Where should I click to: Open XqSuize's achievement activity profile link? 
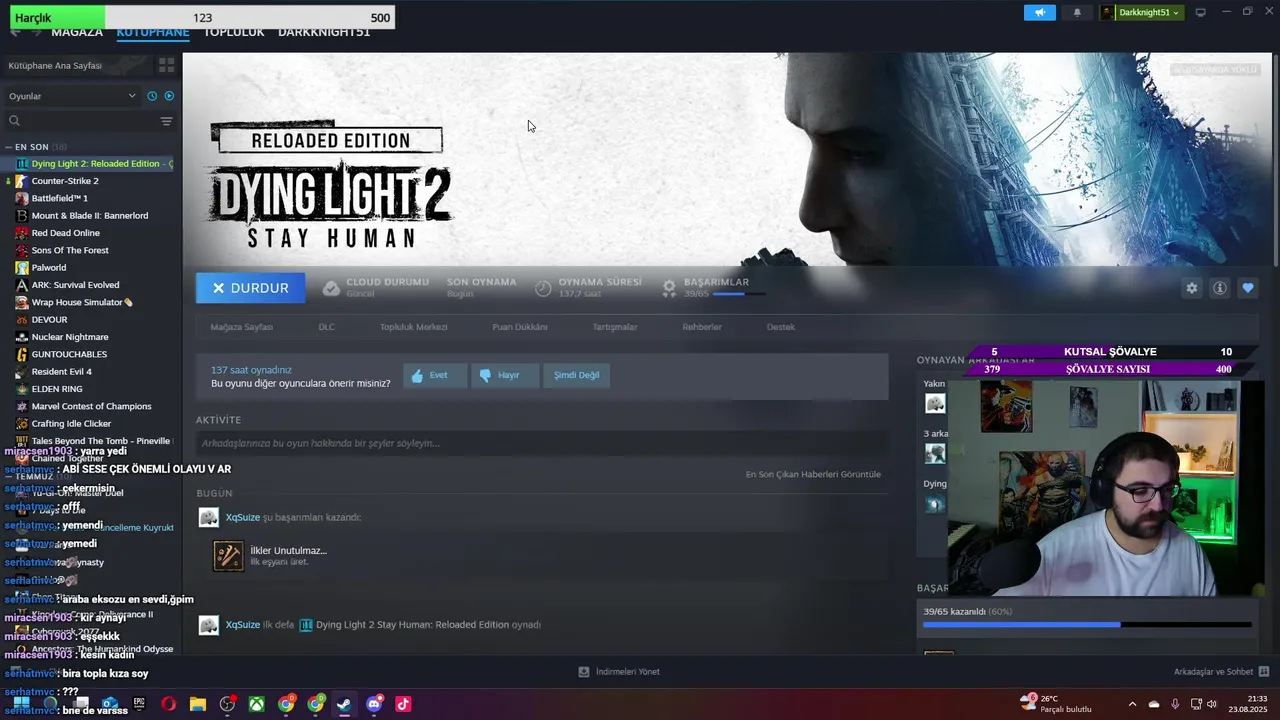[242, 517]
